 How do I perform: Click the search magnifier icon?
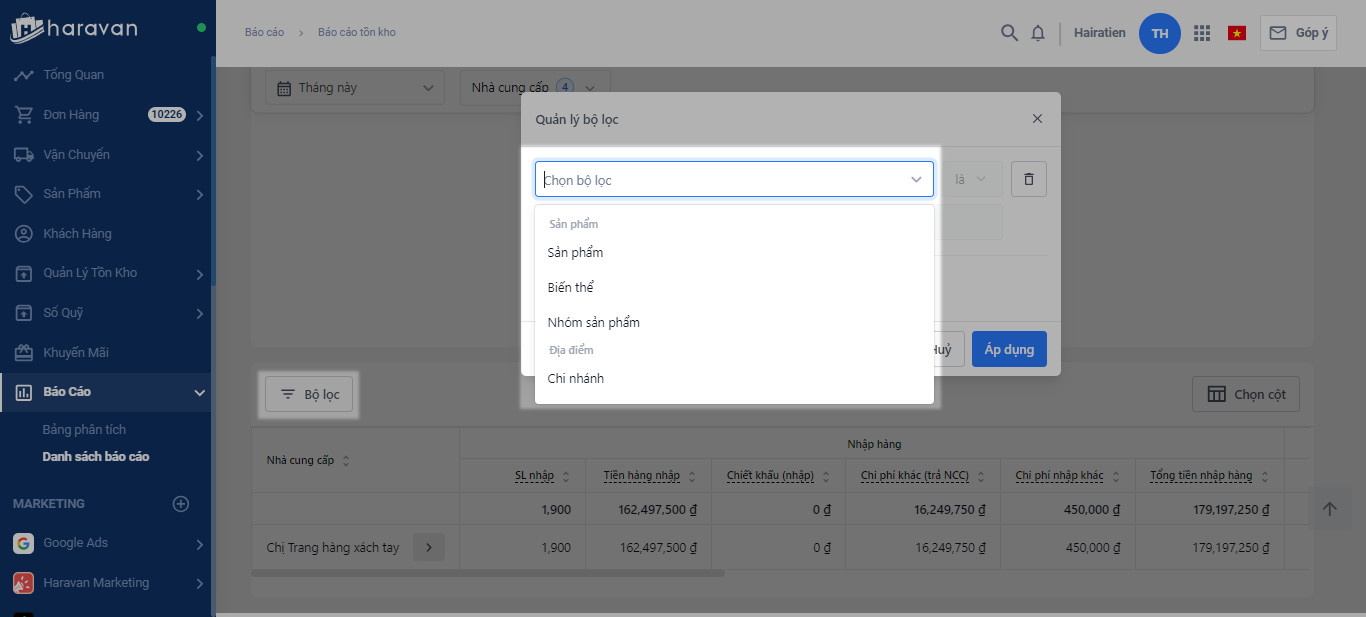click(x=1009, y=33)
